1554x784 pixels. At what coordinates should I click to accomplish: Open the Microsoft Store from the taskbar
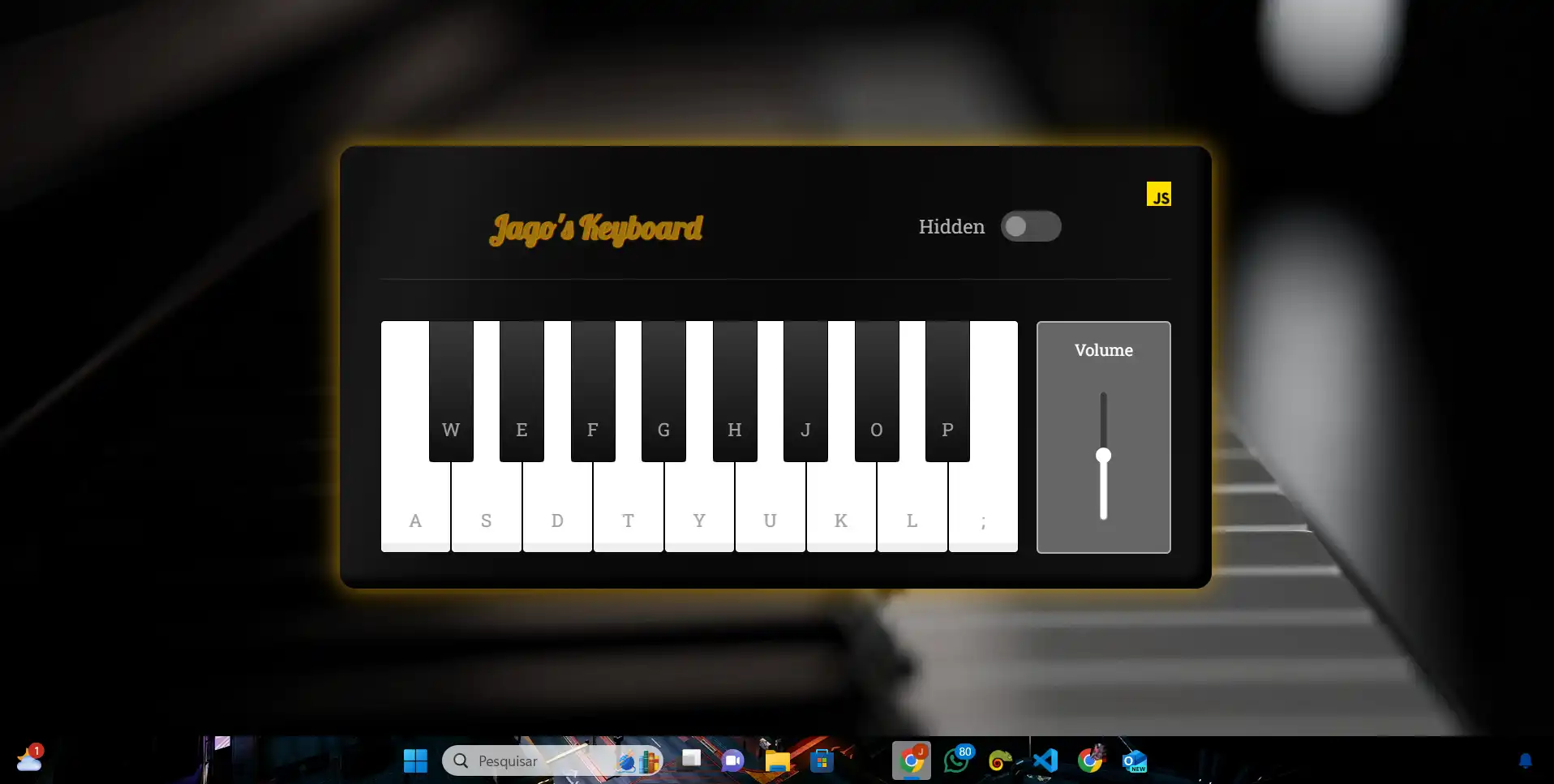[822, 760]
